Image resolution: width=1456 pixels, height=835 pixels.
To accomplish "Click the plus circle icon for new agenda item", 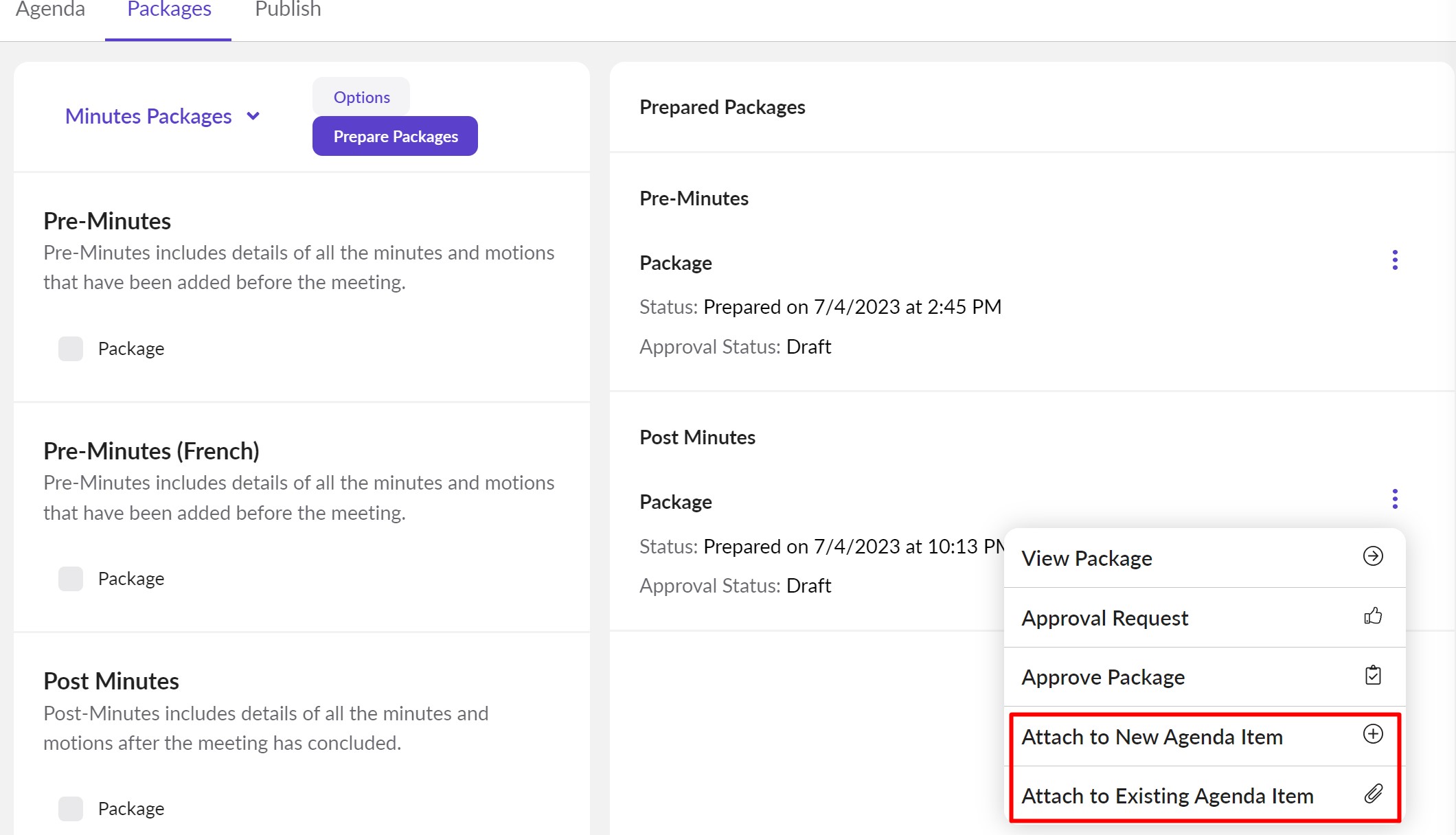I will coord(1372,734).
